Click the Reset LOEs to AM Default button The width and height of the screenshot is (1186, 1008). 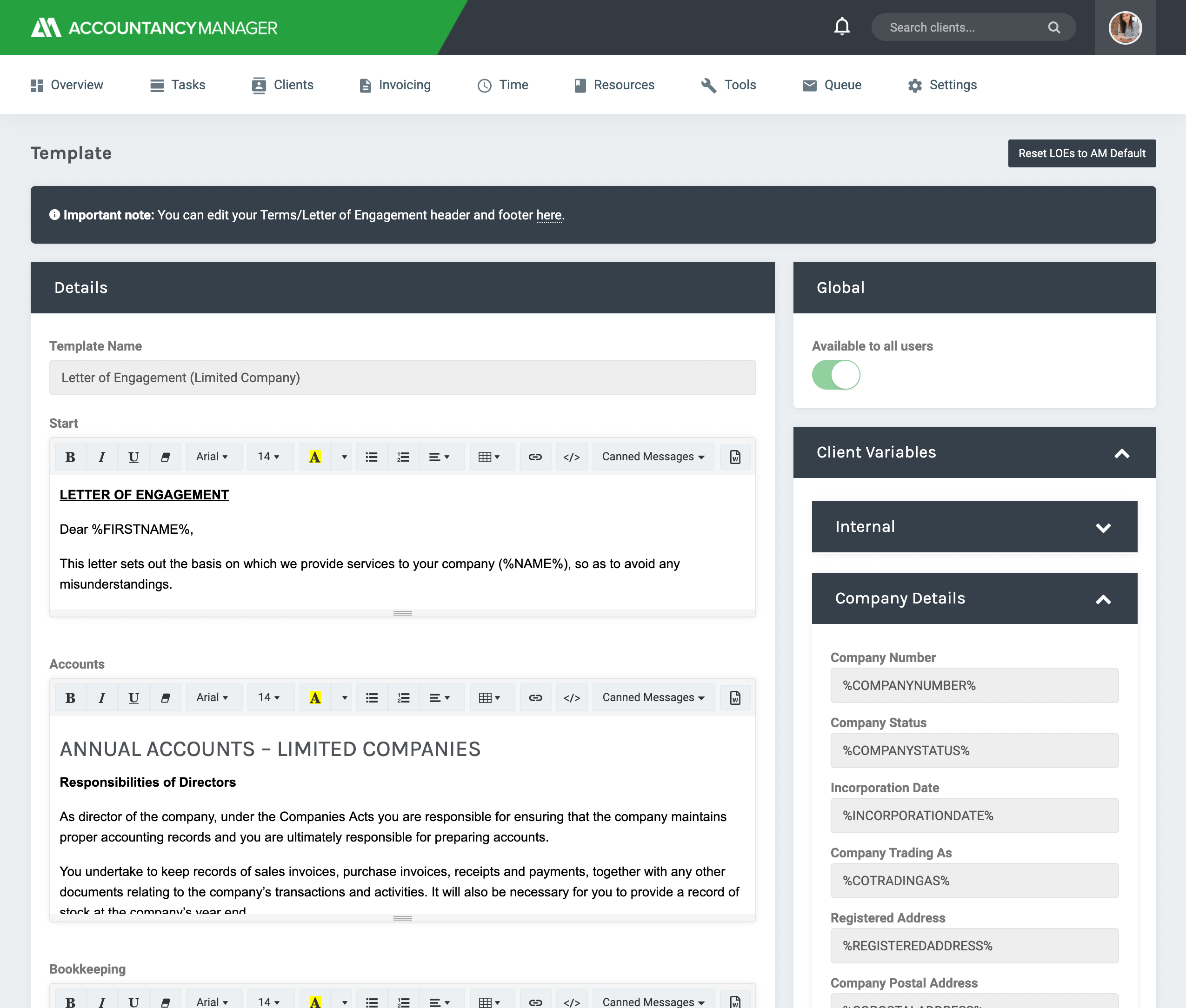point(1082,153)
